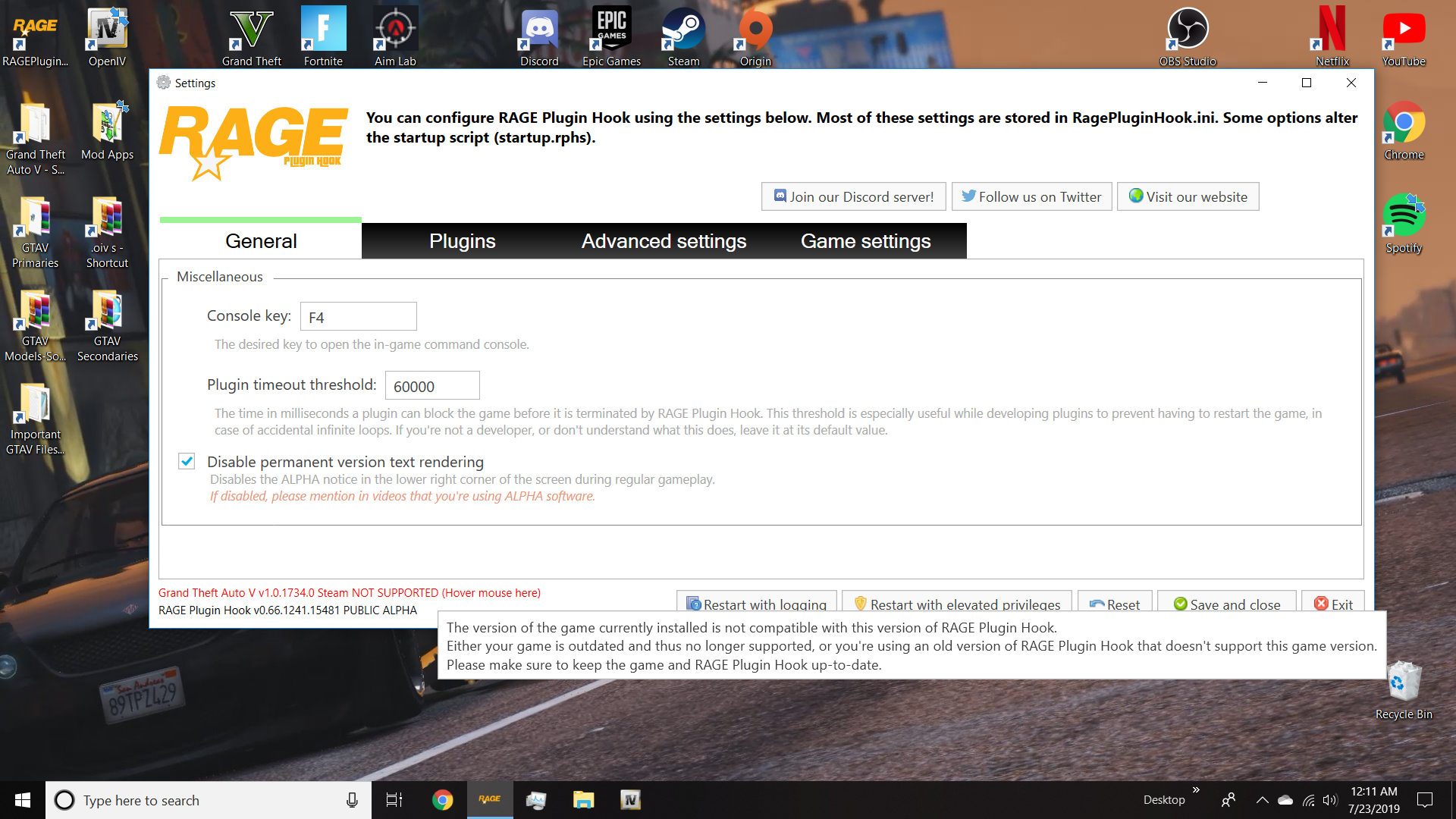
Task: Click the Plugin timeout threshold field
Action: (431, 386)
